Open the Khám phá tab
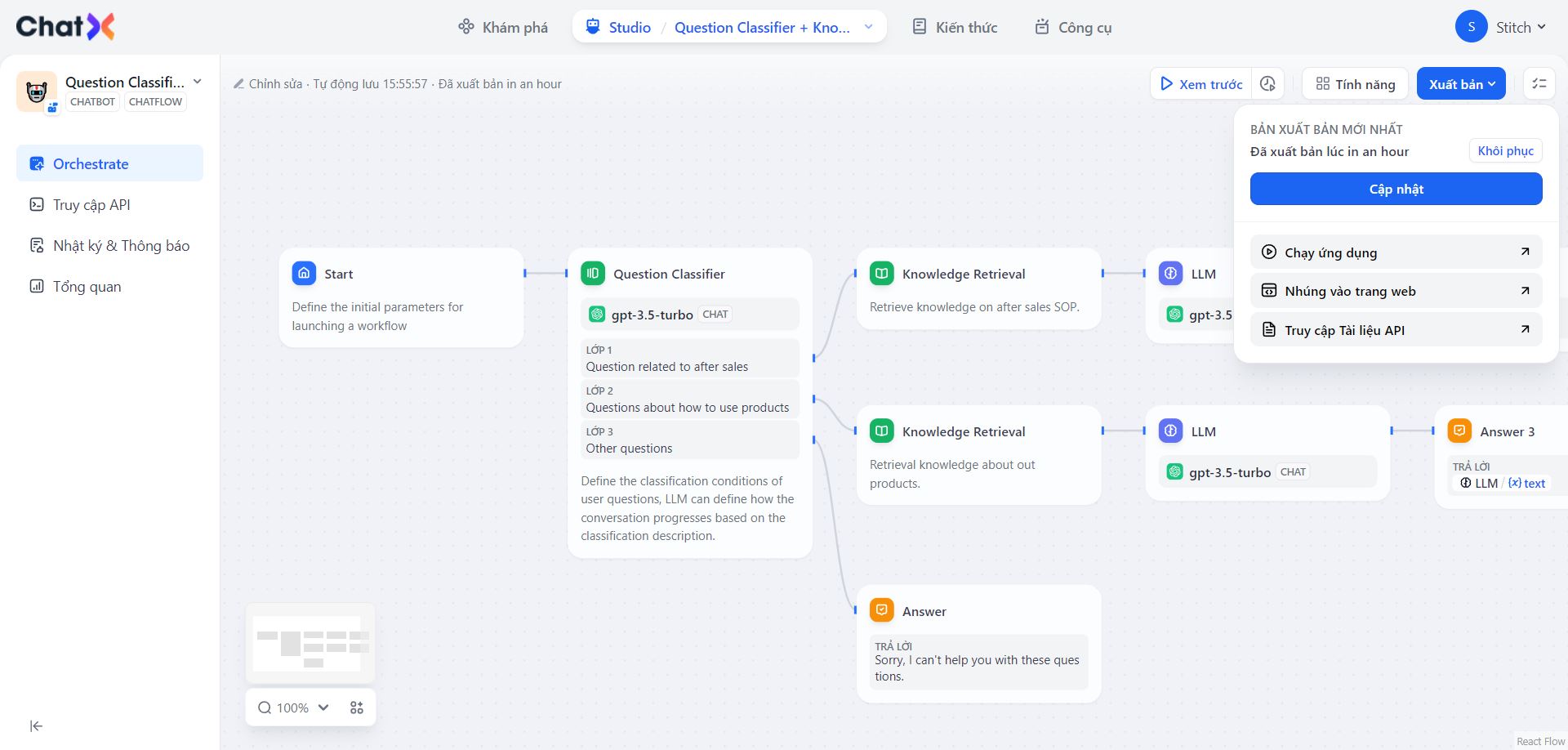The height and width of the screenshot is (750, 1568). [503, 27]
